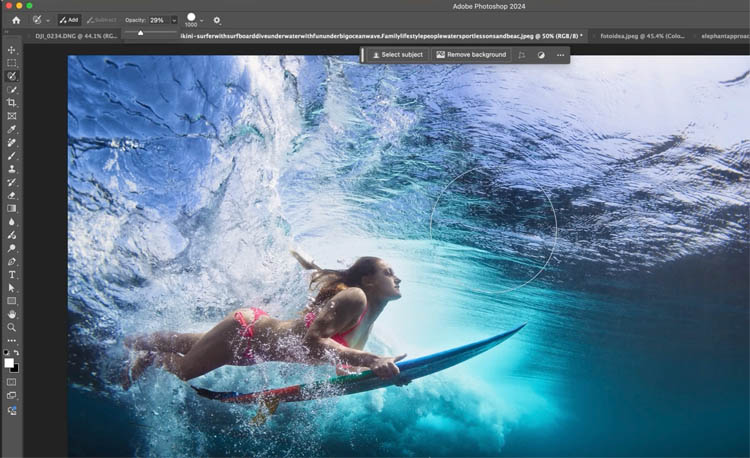Switch to the DJI_0234.DNG document tab
Screen dimensions: 750x458
click(x=76, y=36)
